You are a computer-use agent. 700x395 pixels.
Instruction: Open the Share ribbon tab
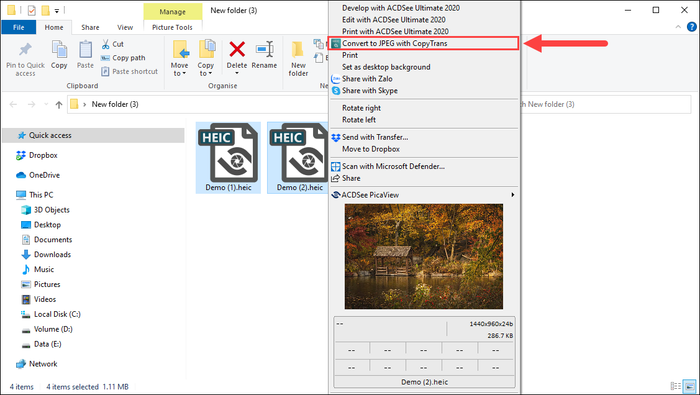point(90,27)
